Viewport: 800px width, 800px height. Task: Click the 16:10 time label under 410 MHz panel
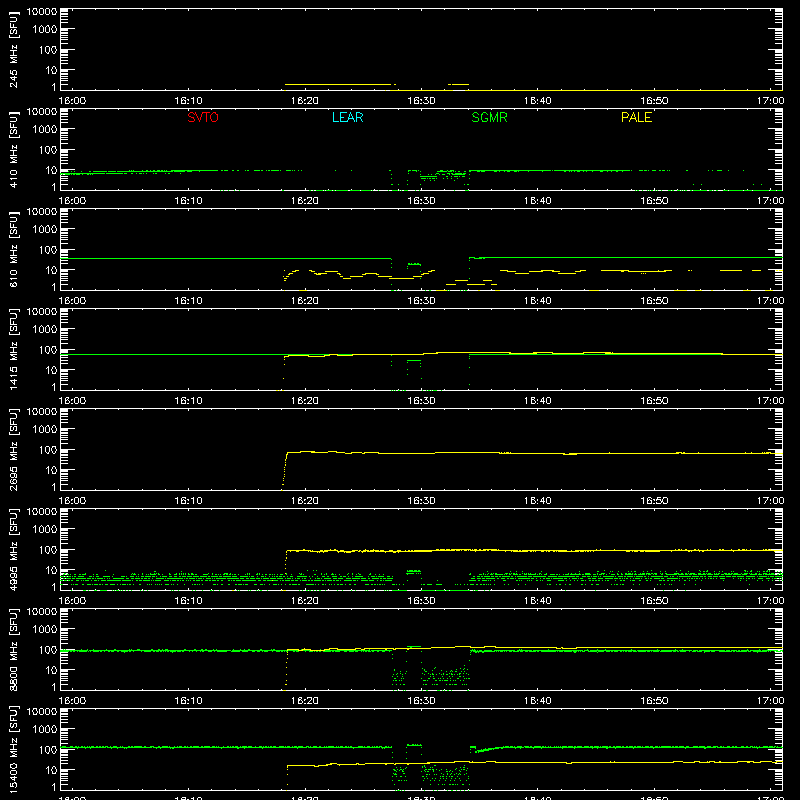coord(189,201)
